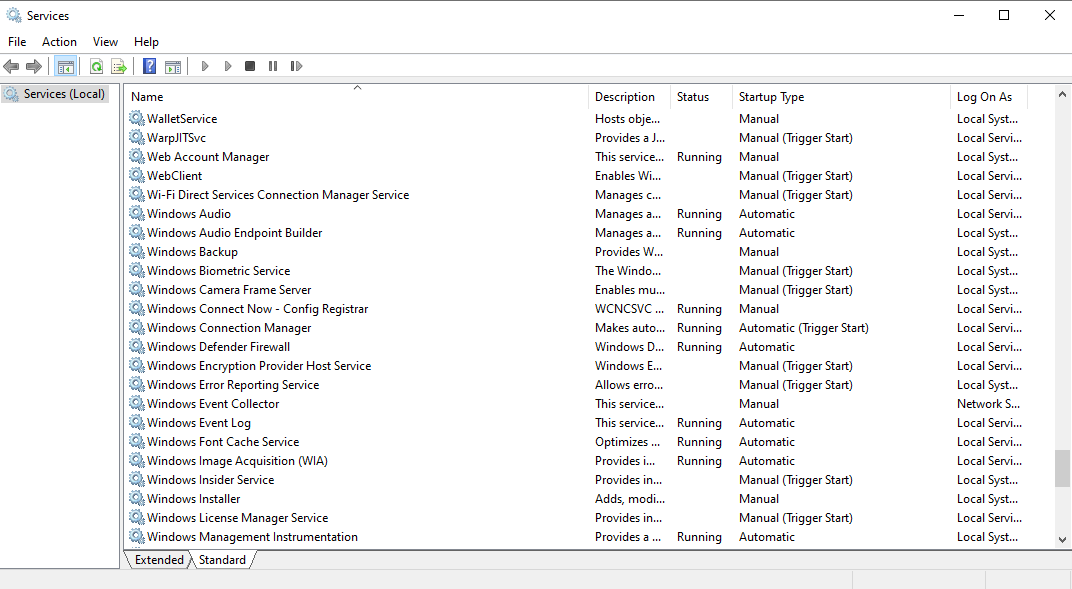The image size is (1072, 589).
Task: Toggle the Show/Hide Console Tree button
Action: (66, 66)
